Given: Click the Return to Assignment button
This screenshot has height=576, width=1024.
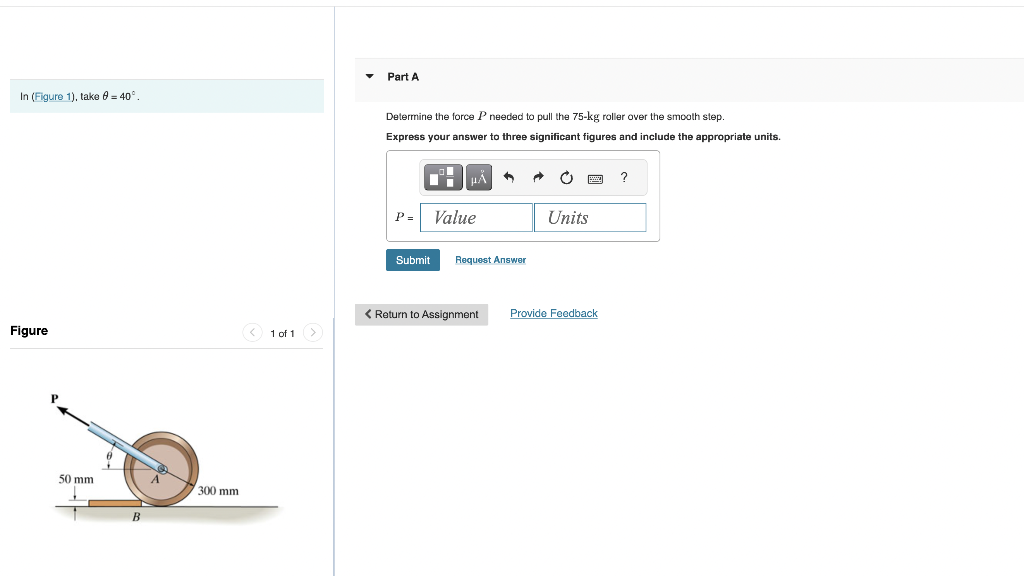Looking at the screenshot, I should (421, 314).
